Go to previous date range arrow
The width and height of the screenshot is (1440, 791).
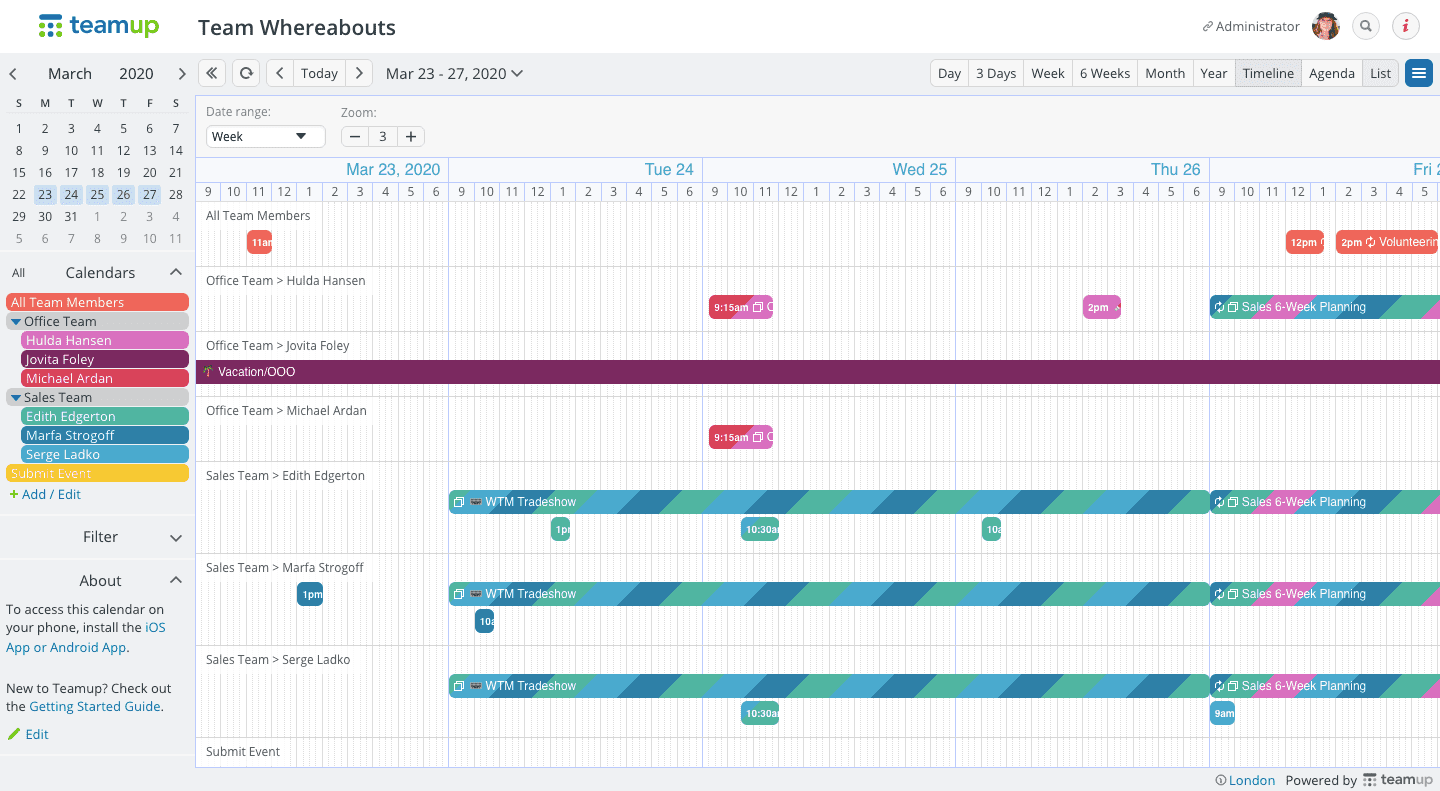pos(280,73)
